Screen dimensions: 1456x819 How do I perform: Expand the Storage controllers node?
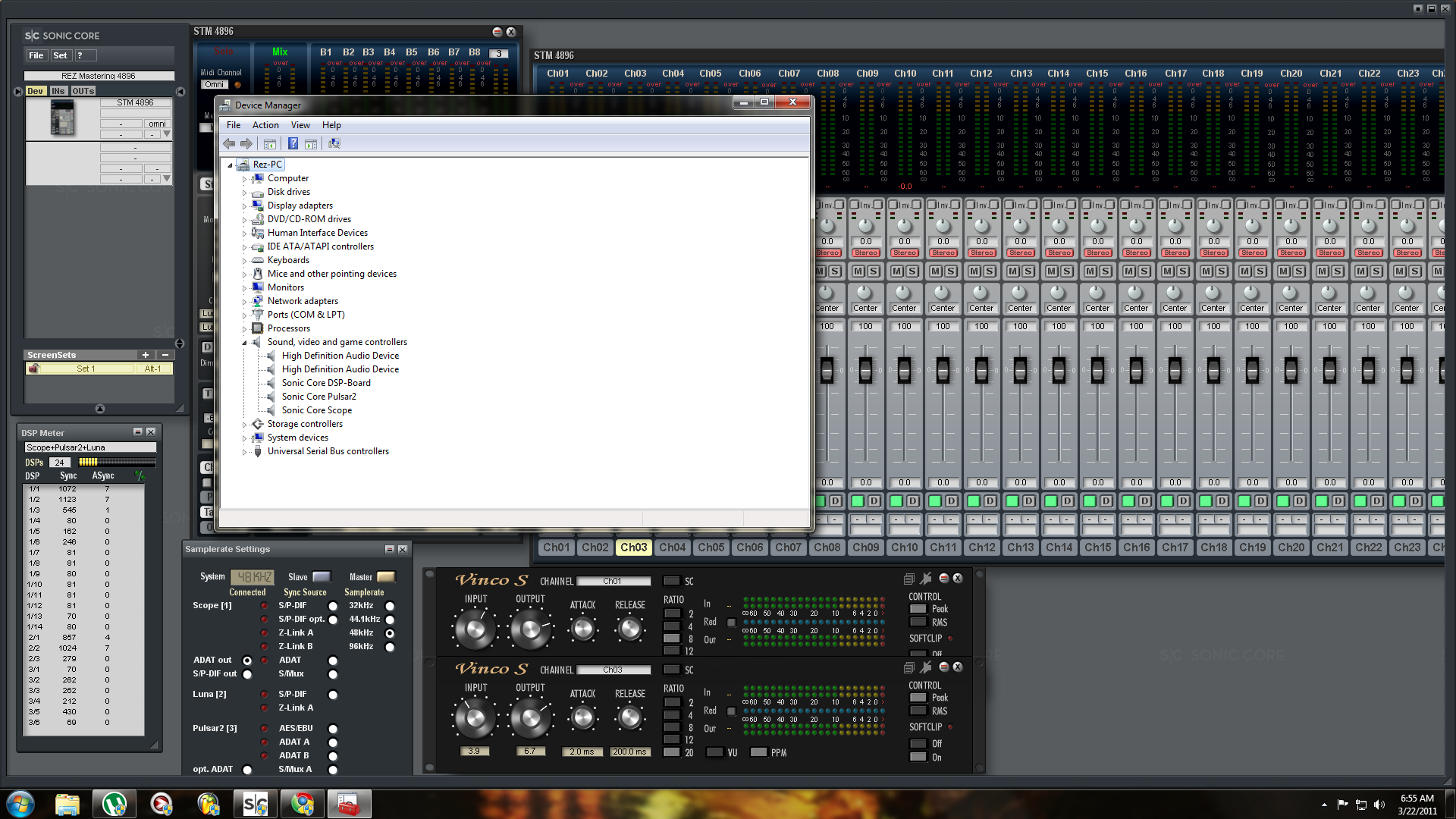pos(244,425)
